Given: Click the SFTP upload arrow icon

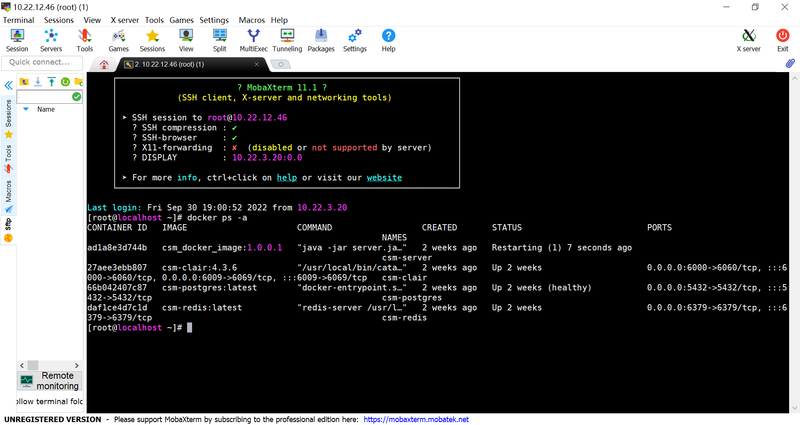Looking at the screenshot, I should point(52,82).
